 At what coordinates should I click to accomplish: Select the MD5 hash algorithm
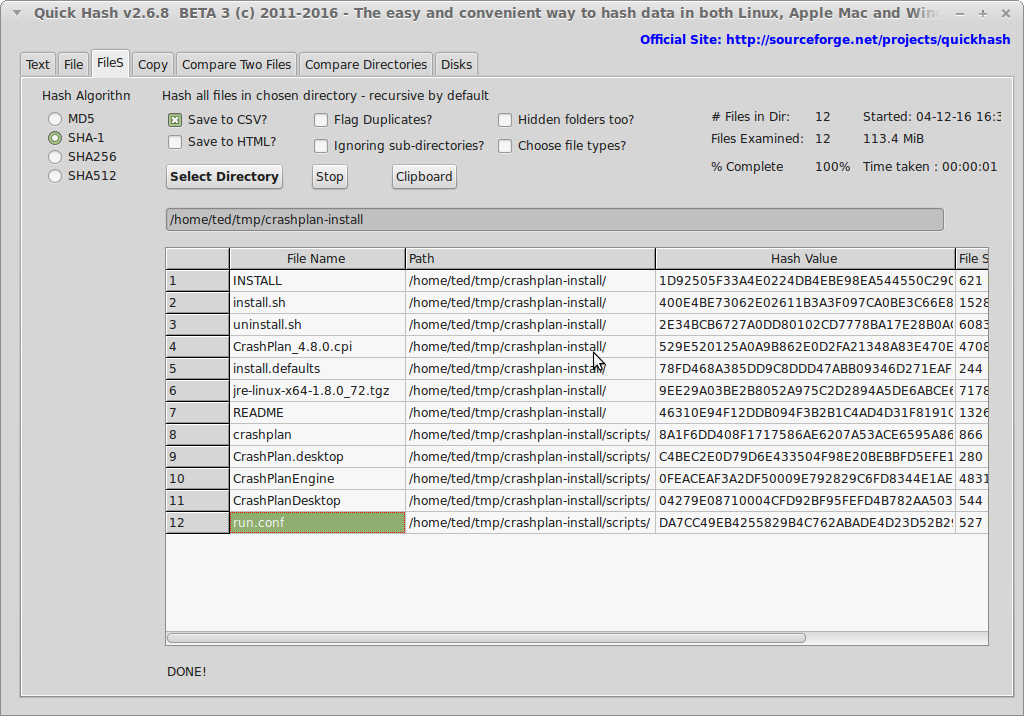click(55, 119)
